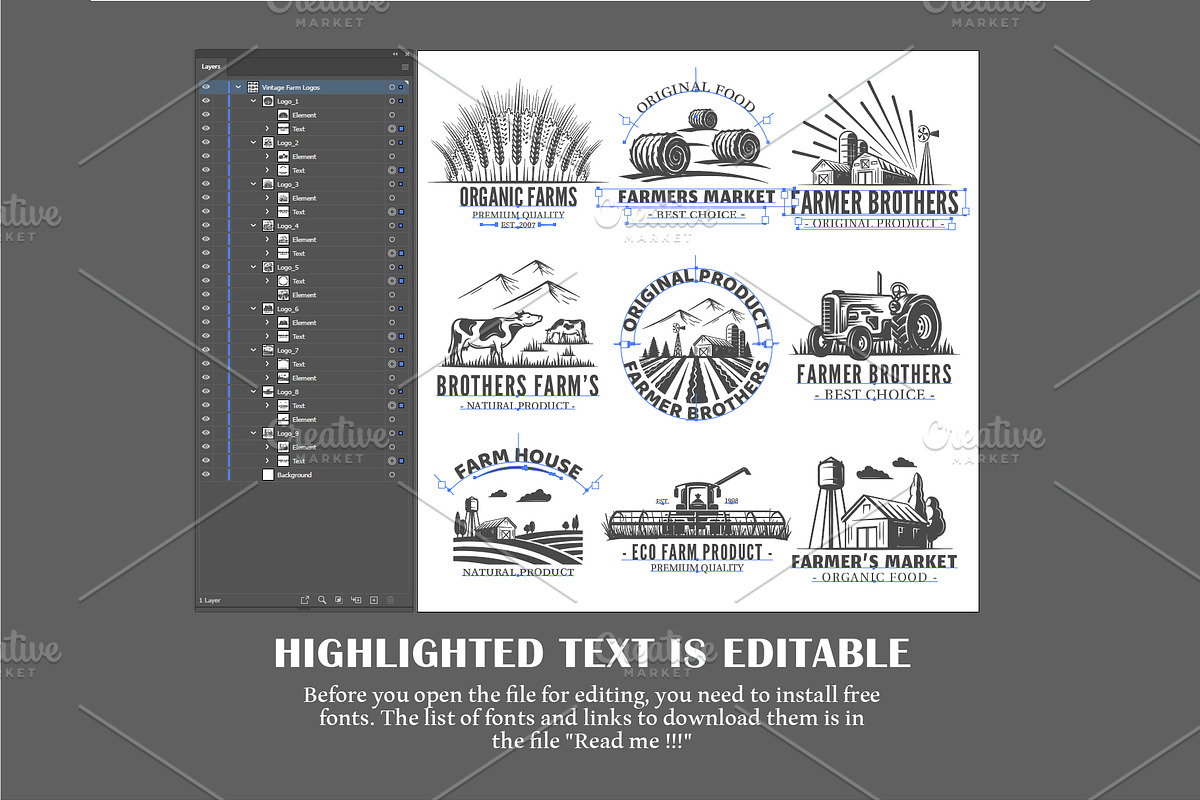The height and width of the screenshot is (800, 1200).
Task: Click target circle of Logo_3 layer
Action: [392, 185]
